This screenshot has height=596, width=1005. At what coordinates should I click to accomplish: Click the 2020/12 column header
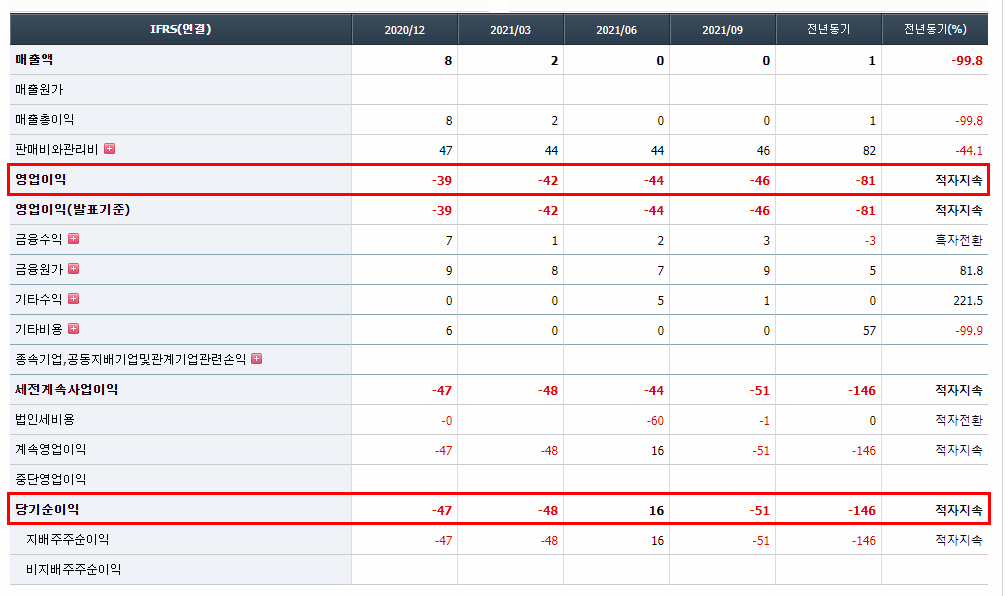(x=404, y=29)
